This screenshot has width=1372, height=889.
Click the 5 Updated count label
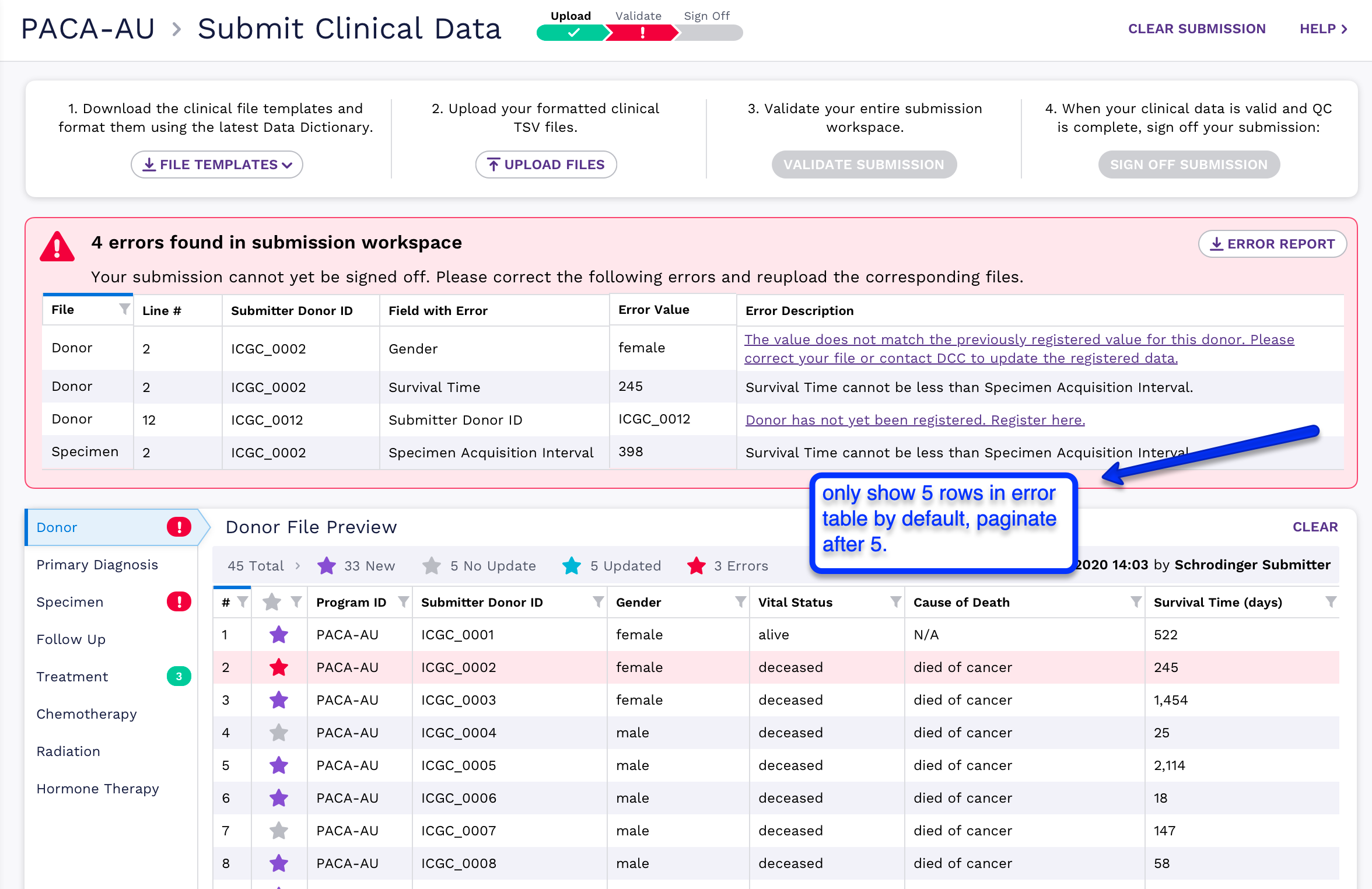tap(625, 566)
